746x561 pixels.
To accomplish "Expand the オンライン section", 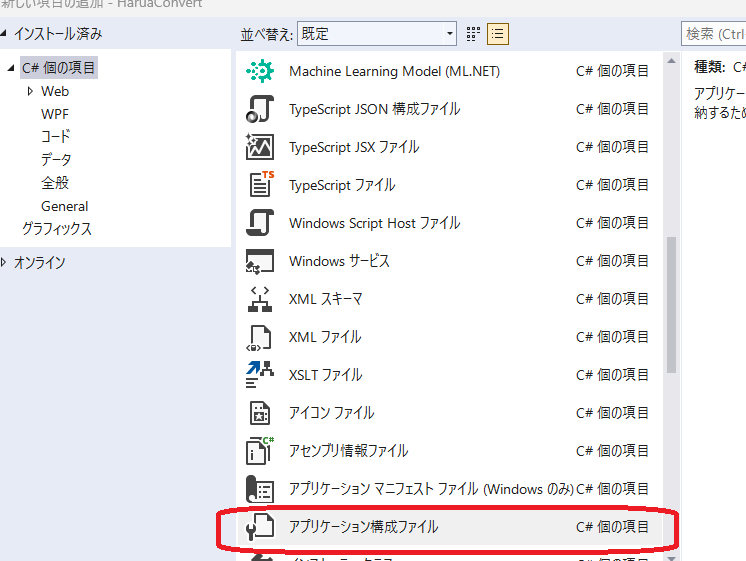I will [4, 262].
